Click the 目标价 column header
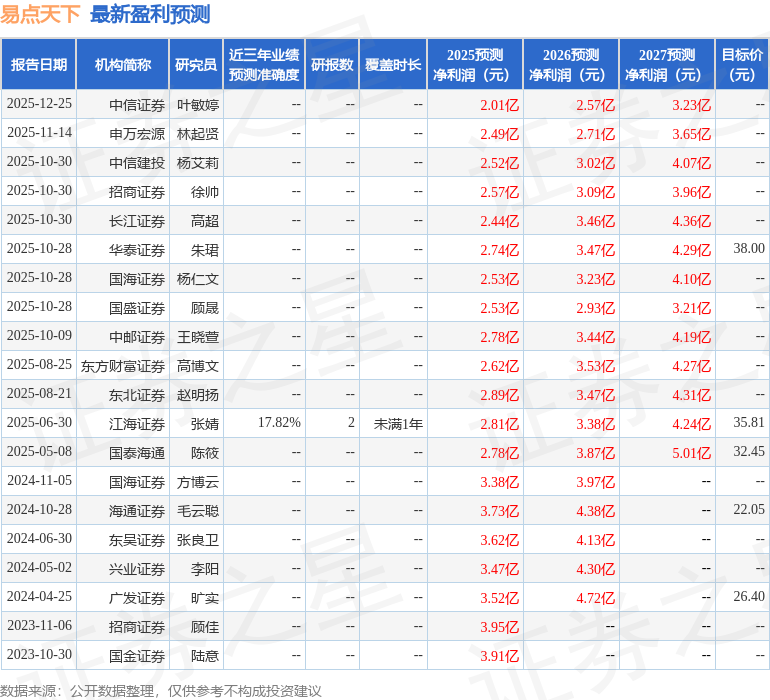This screenshot has height=700, width=770. point(742,65)
